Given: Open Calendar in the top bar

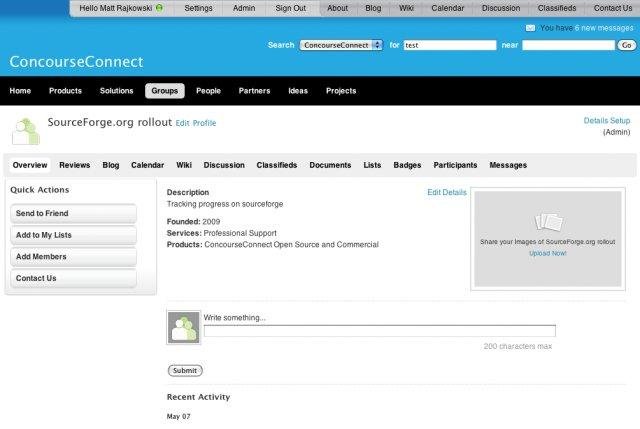Looking at the screenshot, I should click(448, 8).
